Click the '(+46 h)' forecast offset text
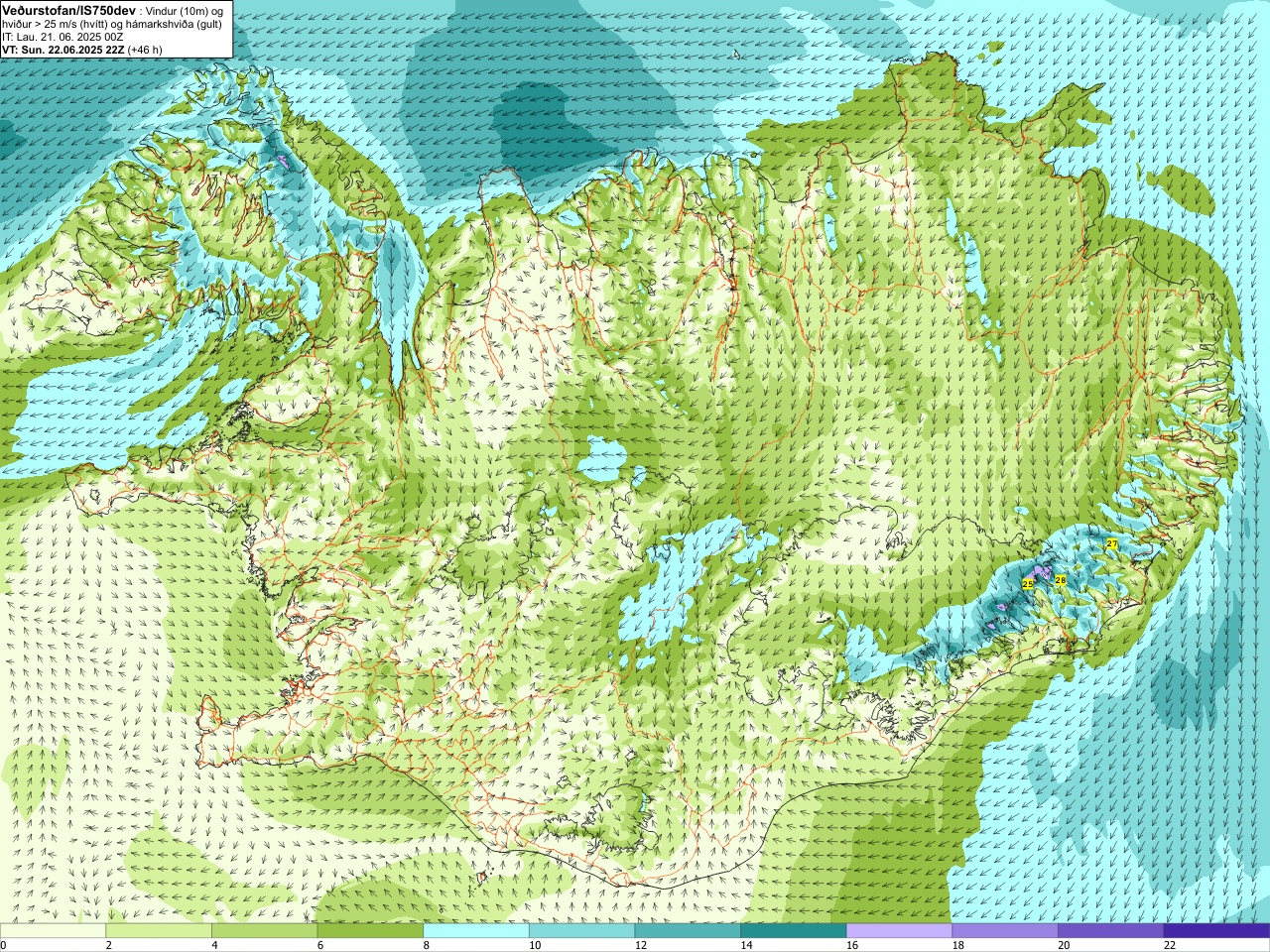Image resolution: width=1270 pixels, height=952 pixels. pyautogui.click(x=145, y=50)
